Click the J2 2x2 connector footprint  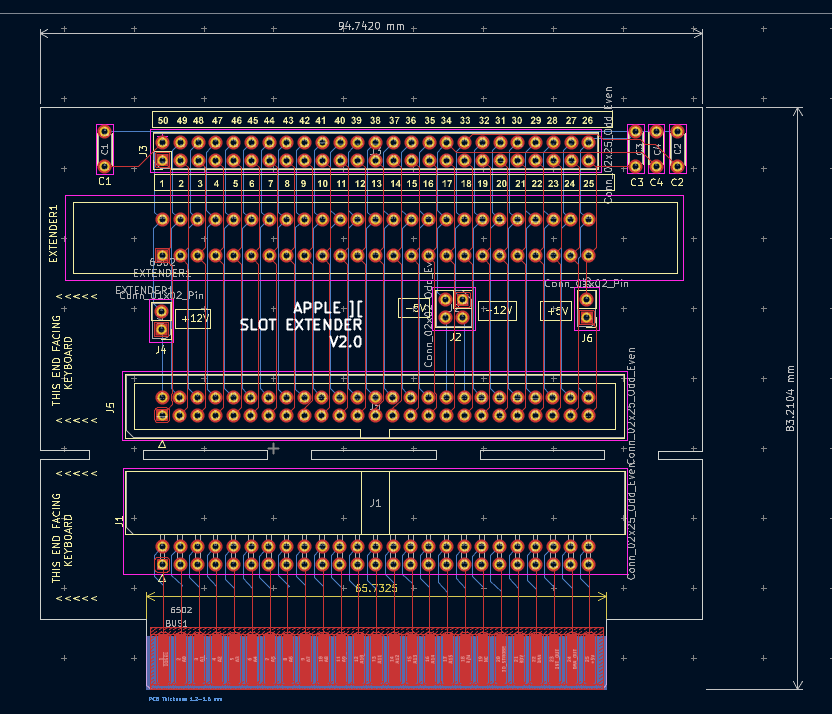(454, 309)
